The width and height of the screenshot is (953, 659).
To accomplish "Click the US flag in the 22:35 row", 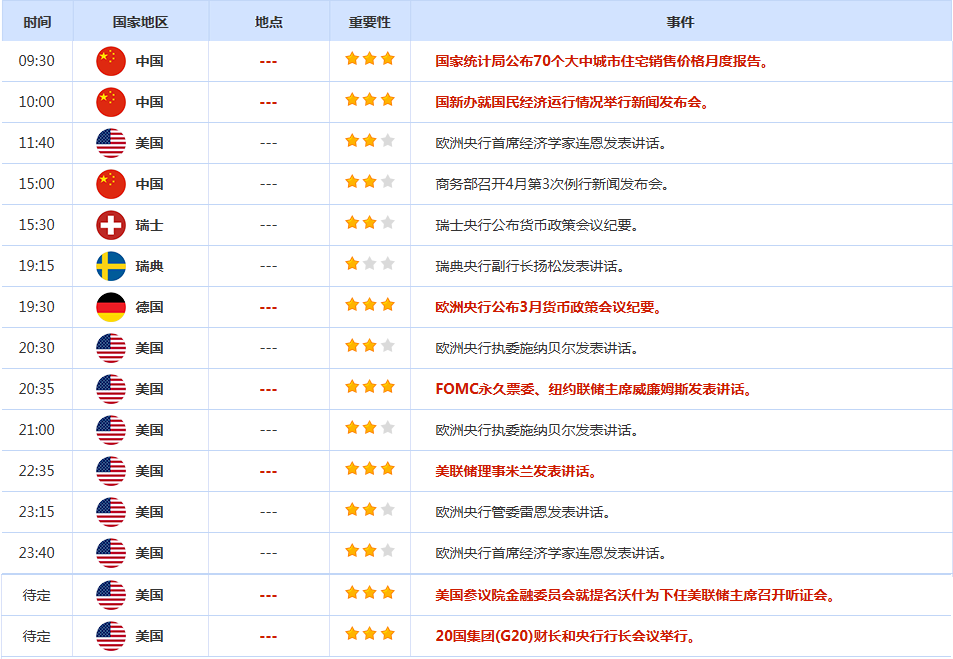I will [111, 471].
